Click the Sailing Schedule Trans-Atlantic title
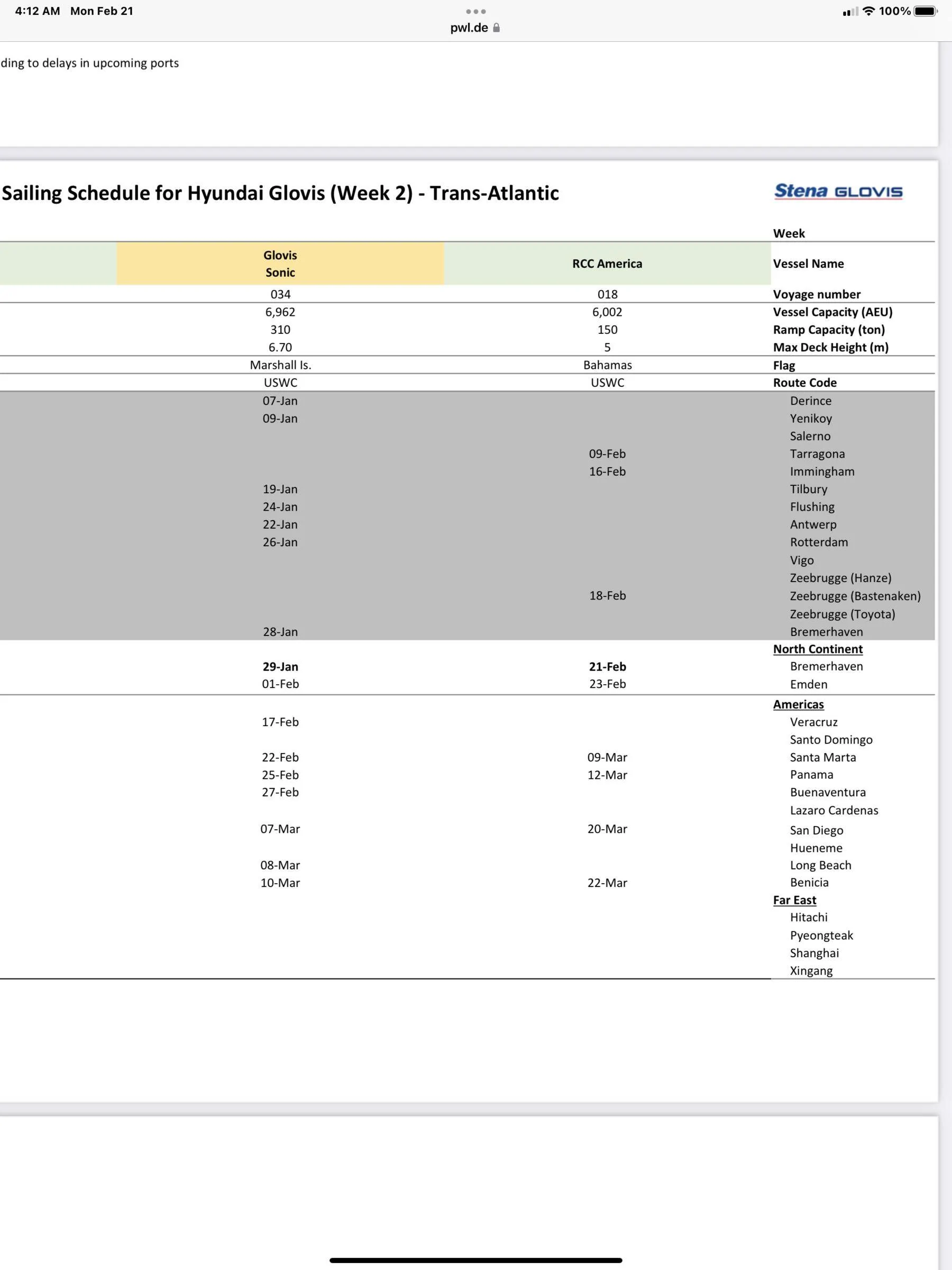The width and height of the screenshot is (952, 1270). tap(280, 193)
